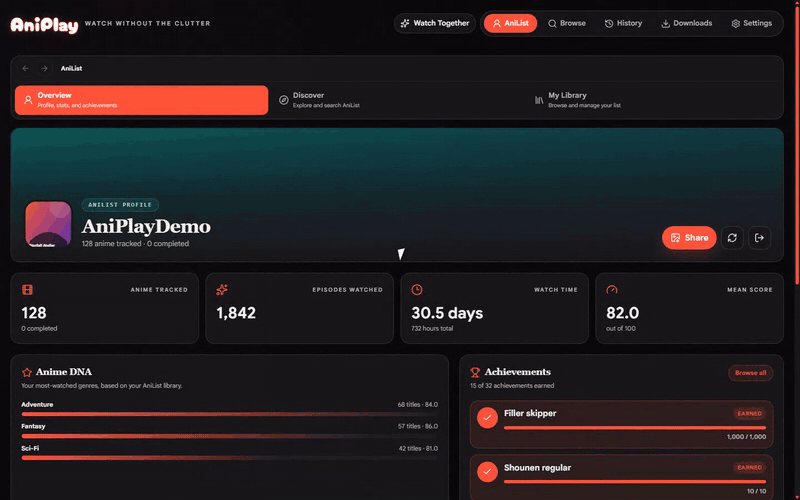Viewport: 800px width, 500px height.
Task: Switch to the My Library tab
Action: (x=654, y=100)
